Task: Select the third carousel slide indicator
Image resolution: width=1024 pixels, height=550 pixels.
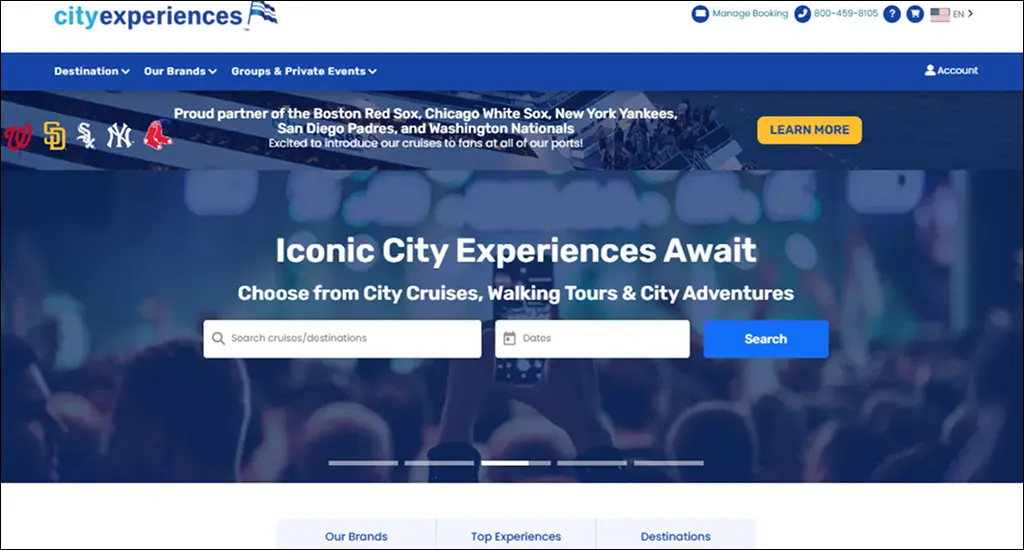Action: [x=516, y=463]
